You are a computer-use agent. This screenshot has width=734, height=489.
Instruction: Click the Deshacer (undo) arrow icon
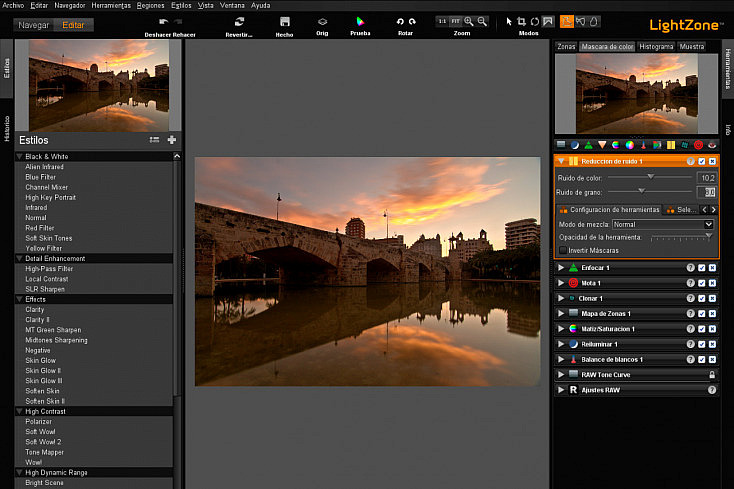pyautogui.click(x=163, y=22)
